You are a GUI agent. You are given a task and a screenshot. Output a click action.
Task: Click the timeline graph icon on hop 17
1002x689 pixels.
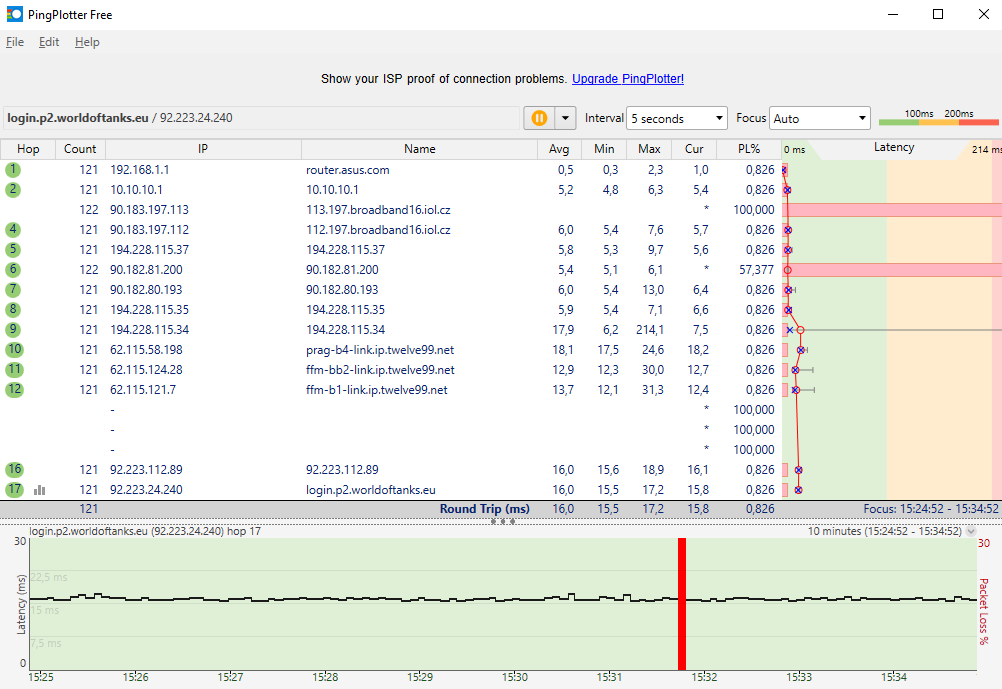[40, 490]
